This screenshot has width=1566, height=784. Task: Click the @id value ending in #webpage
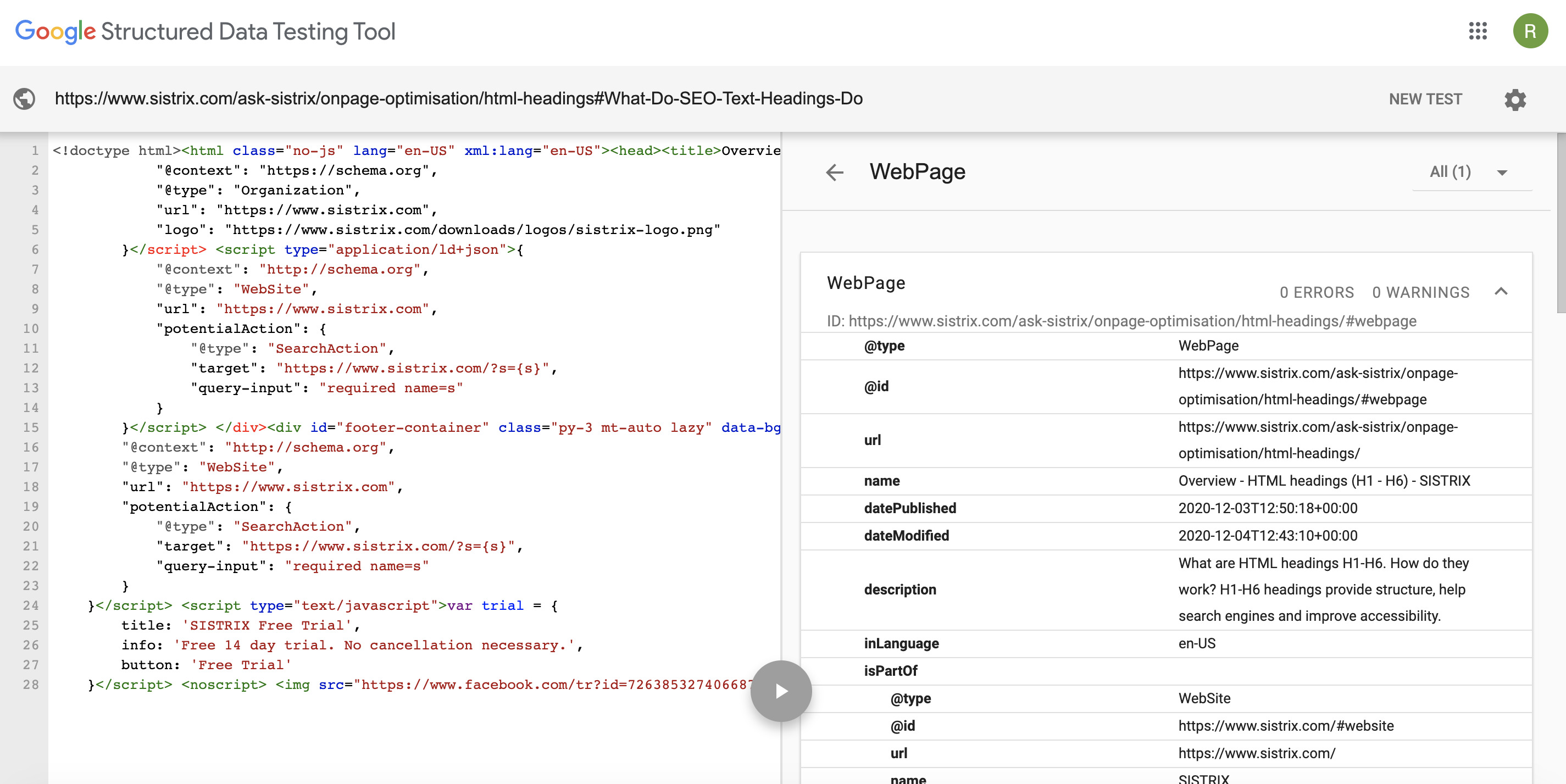click(x=1317, y=387)
